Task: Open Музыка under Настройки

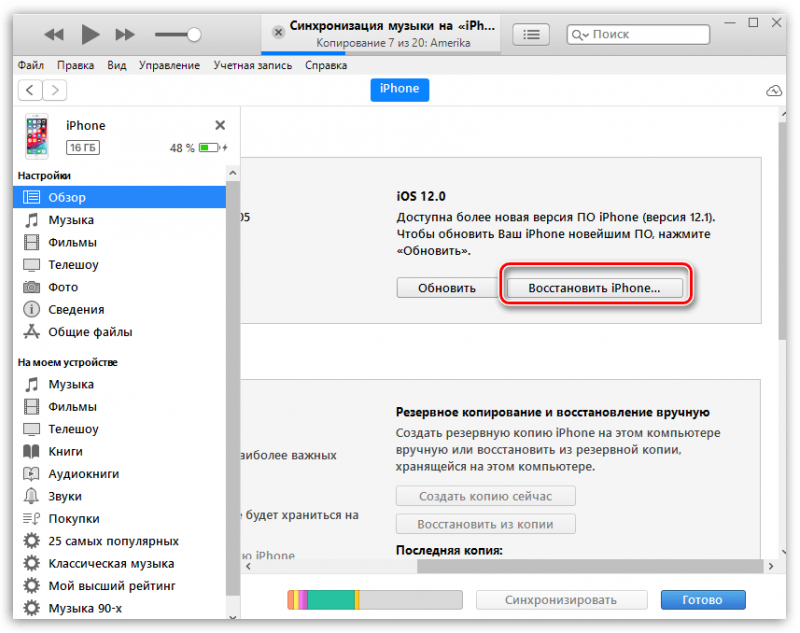Action: (x=119, y=220)
